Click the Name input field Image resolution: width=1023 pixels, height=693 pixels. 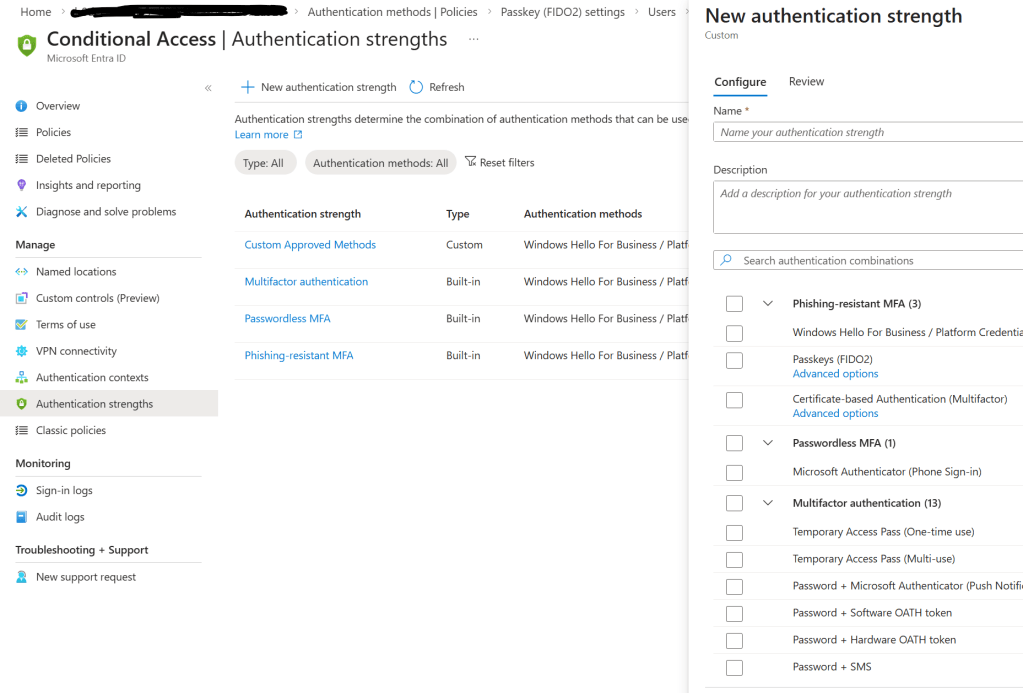coord(866,132)
